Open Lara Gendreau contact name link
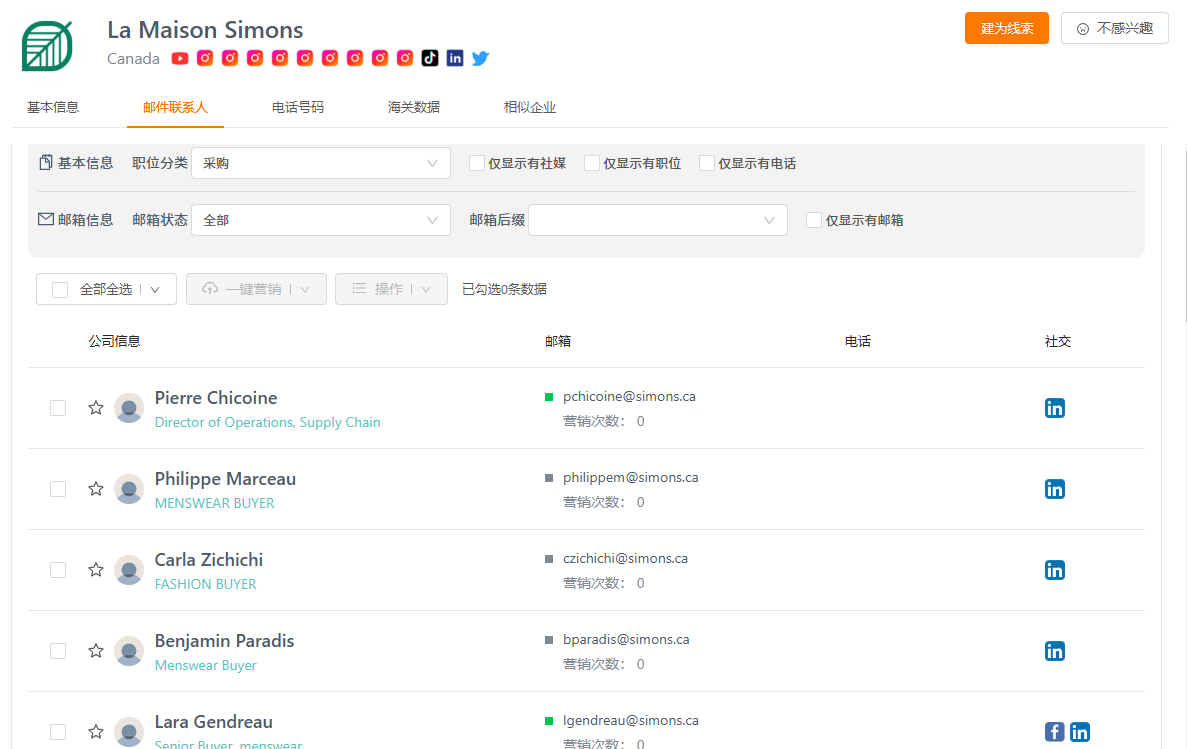The width and height of the screenshot is (1187, 749). [213, 722]
